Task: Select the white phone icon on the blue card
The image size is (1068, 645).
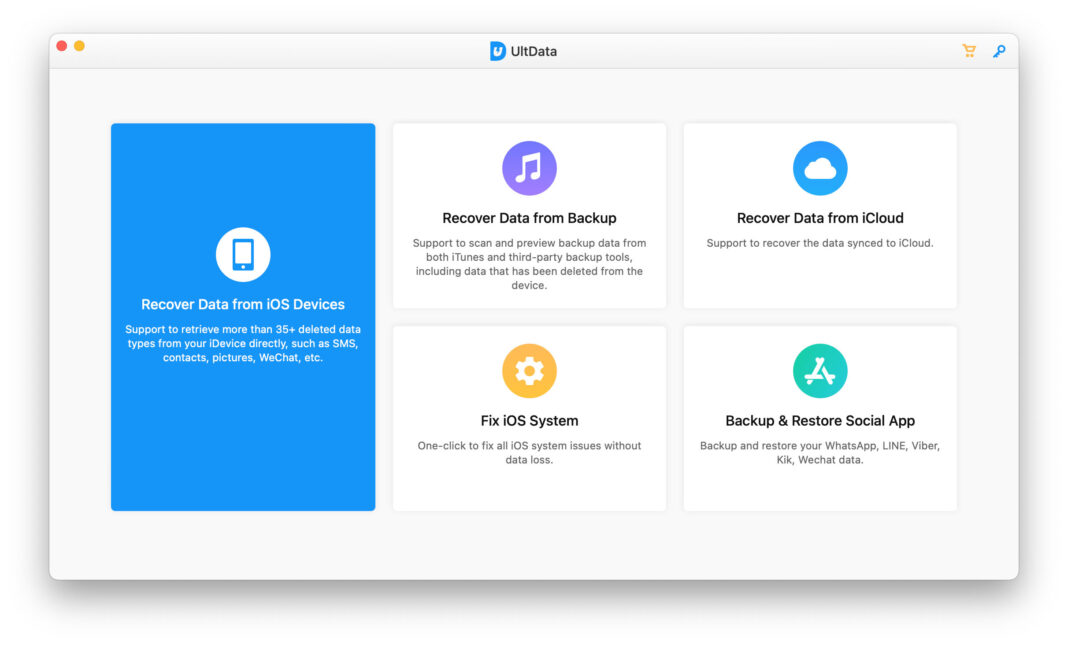Action: tap(242, 253)
